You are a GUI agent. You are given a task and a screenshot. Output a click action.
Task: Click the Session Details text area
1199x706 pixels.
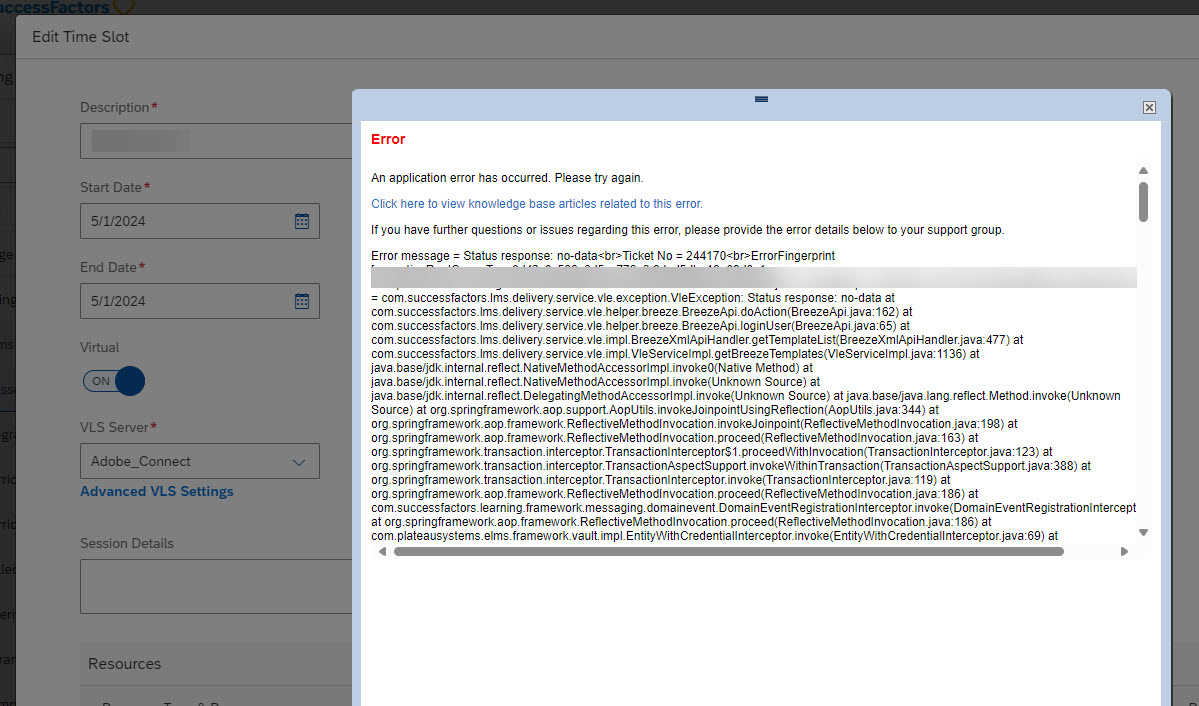[x=216, y=586]
